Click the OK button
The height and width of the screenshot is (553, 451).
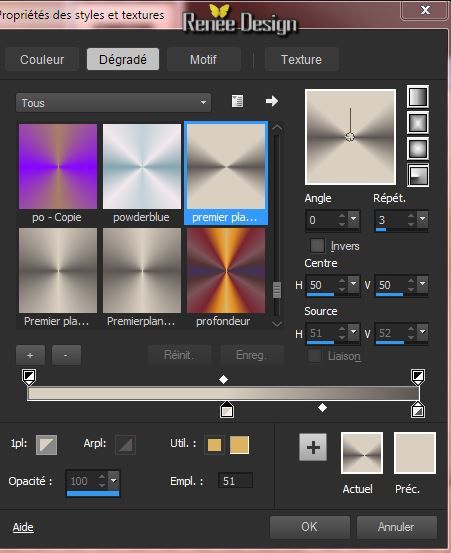pyautogui.click(x=310, y=527)
